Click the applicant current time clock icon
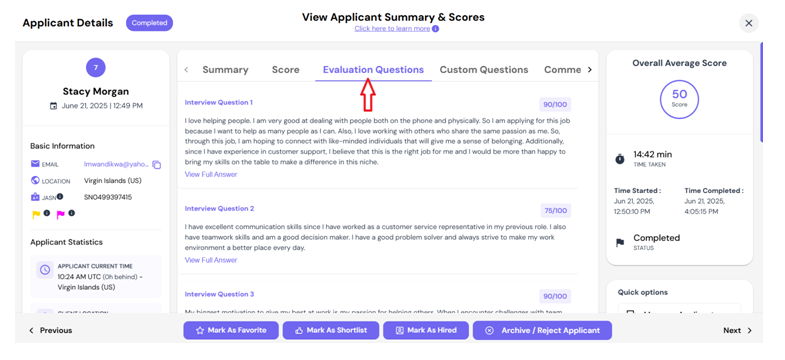This screenshot has height=360, width=785. coord(45,270)
